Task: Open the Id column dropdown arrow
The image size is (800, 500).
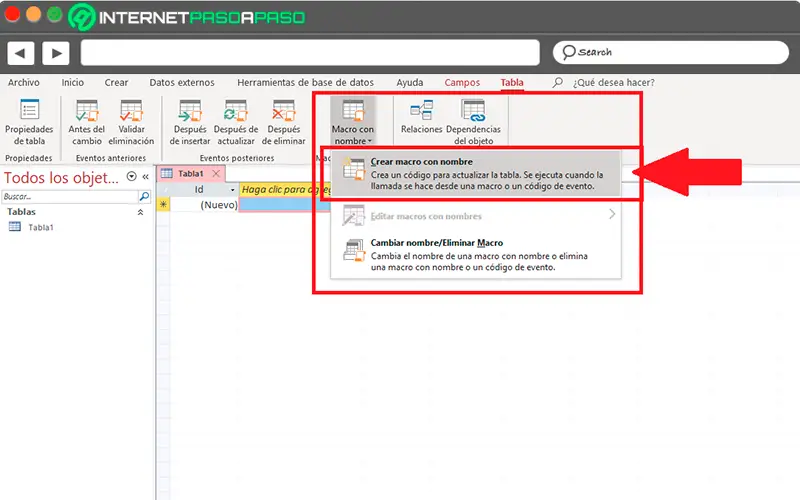Action: (233, 190)
